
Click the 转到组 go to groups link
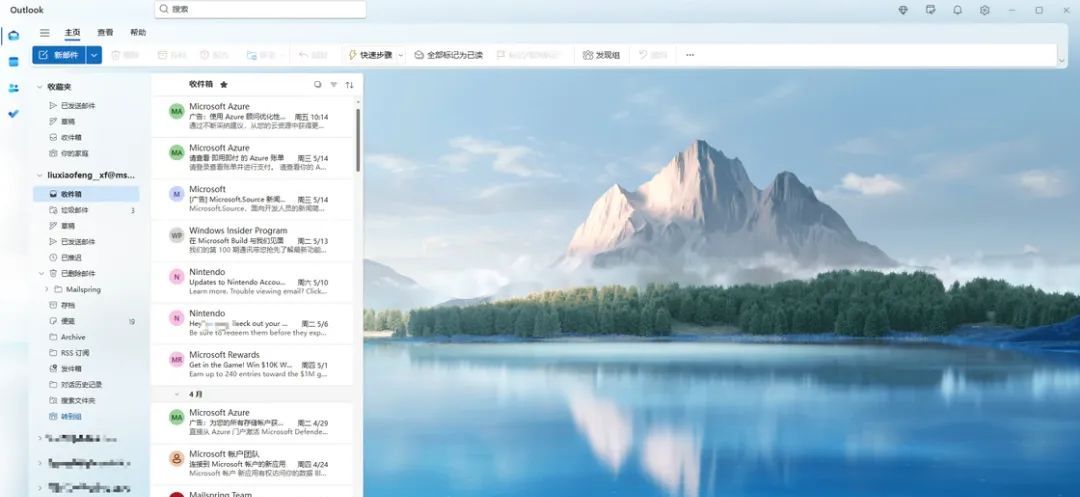[x=71, y=416]
